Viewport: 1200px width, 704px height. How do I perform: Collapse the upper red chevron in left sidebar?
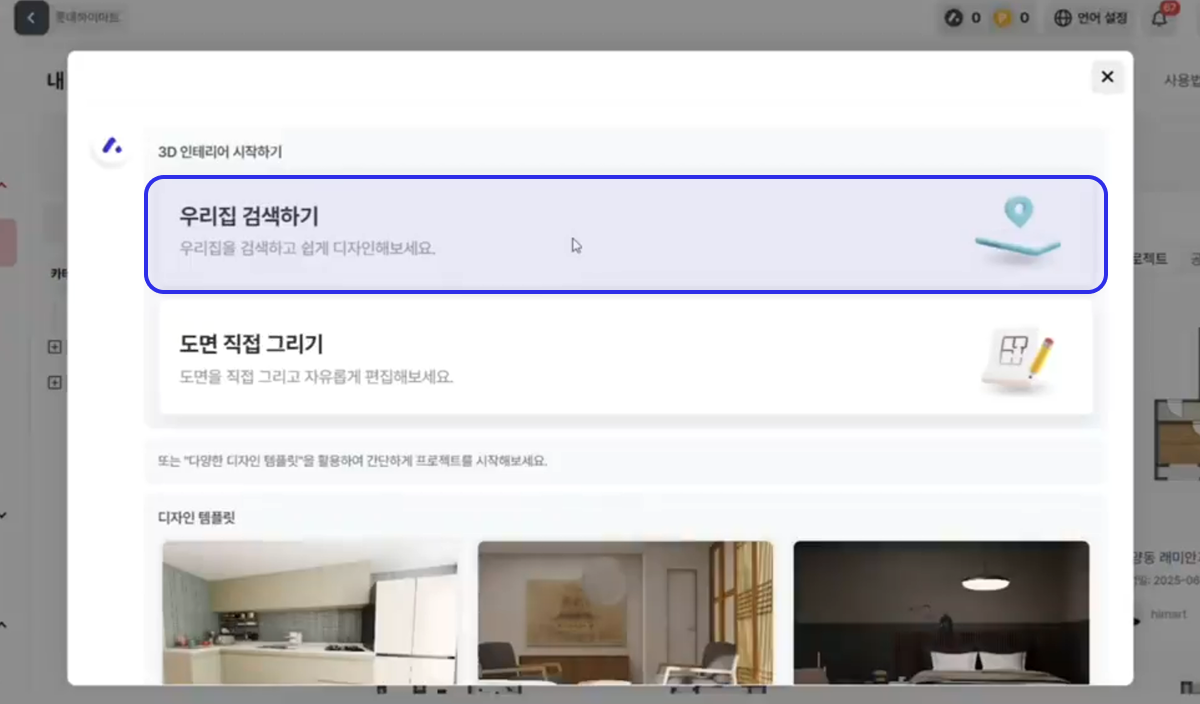(4, 185)
